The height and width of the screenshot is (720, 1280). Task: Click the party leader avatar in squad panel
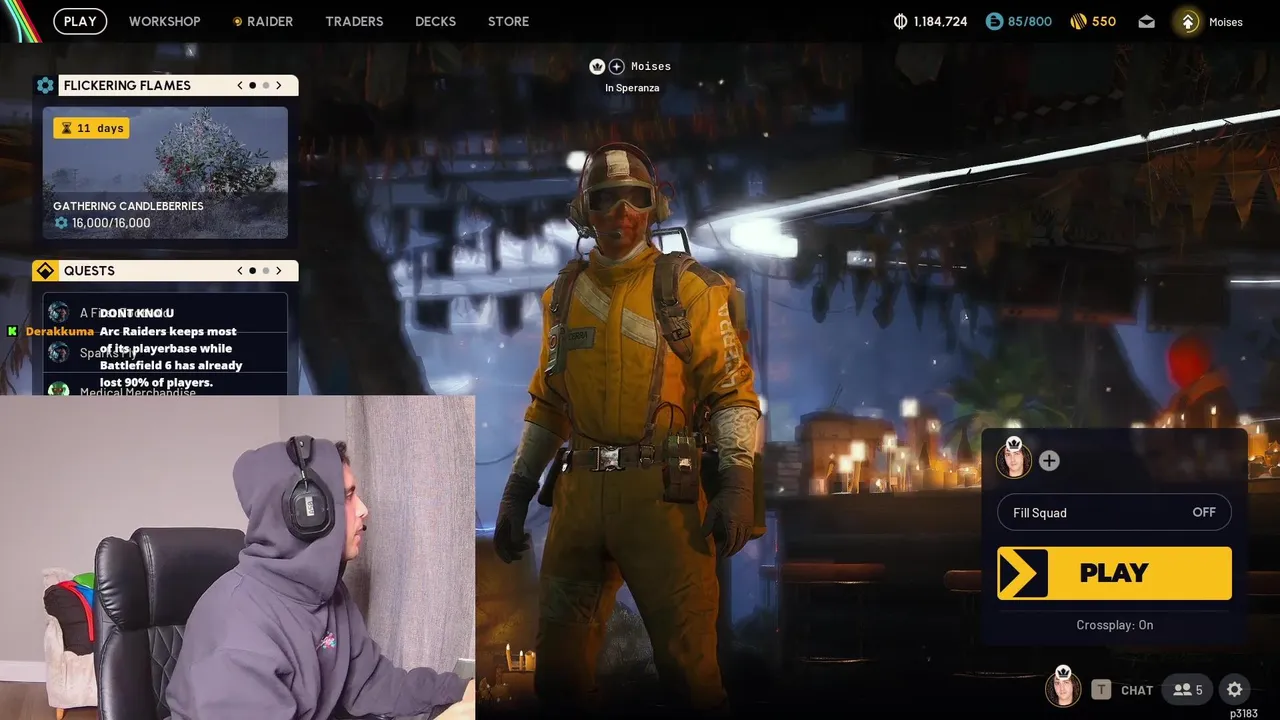pos(1013,459)
